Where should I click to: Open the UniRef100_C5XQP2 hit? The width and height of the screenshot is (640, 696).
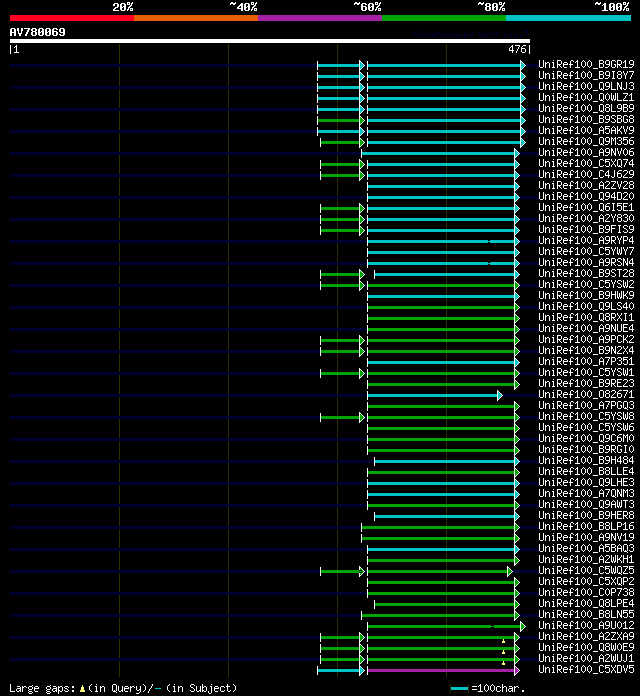point(586,582)
